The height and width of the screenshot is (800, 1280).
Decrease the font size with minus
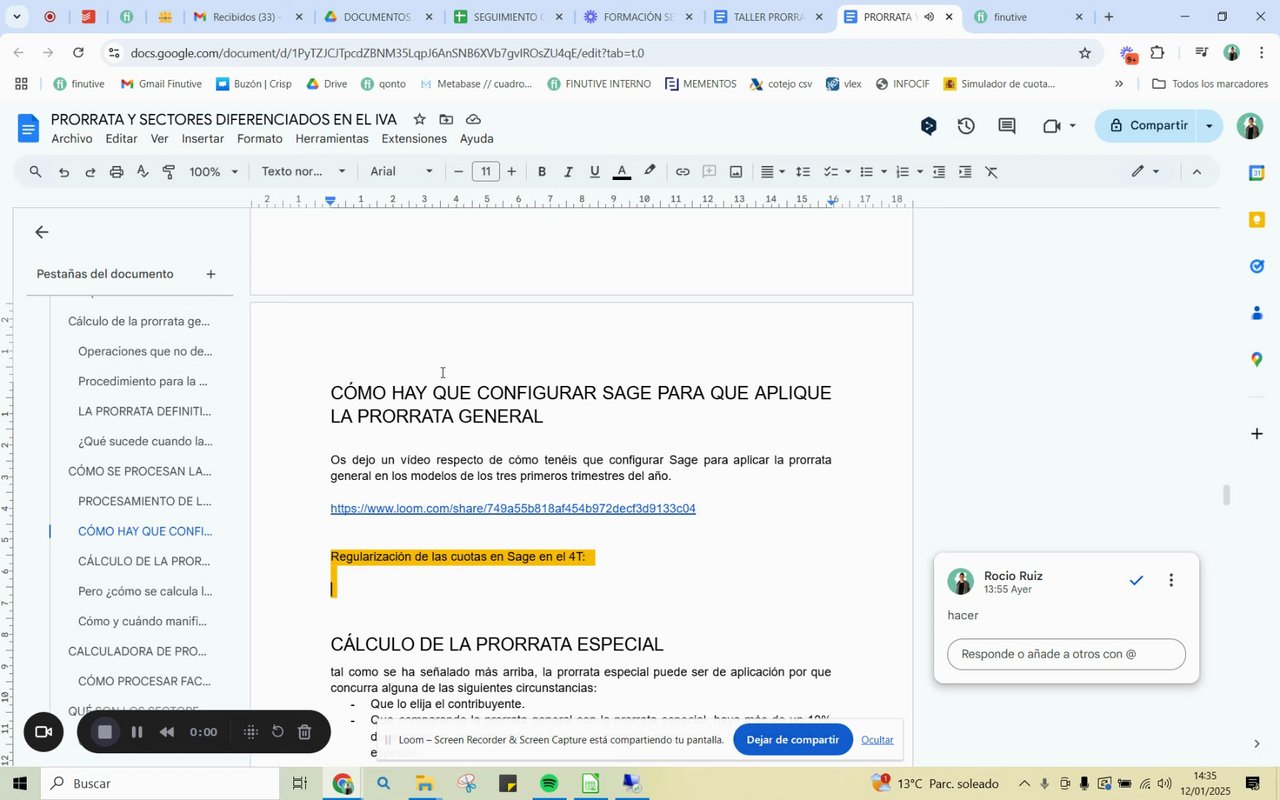pos(459,172)
